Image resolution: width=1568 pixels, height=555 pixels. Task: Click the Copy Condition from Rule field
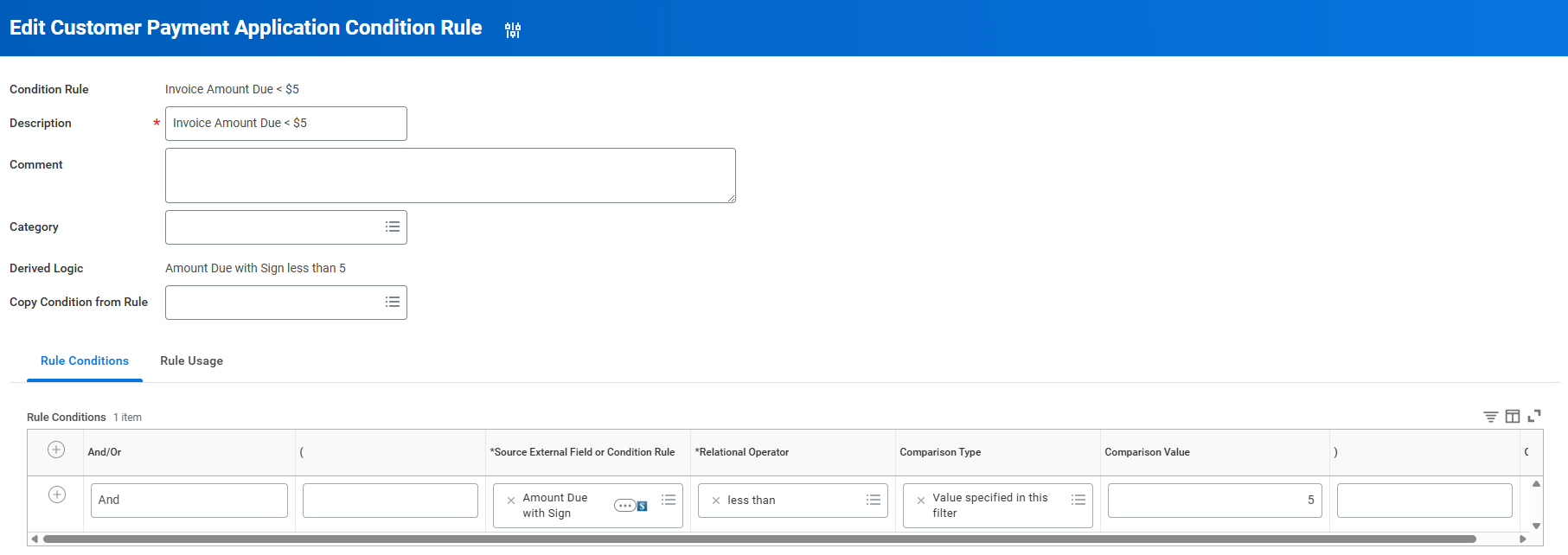pyautogui.click(x=286, y=303)
